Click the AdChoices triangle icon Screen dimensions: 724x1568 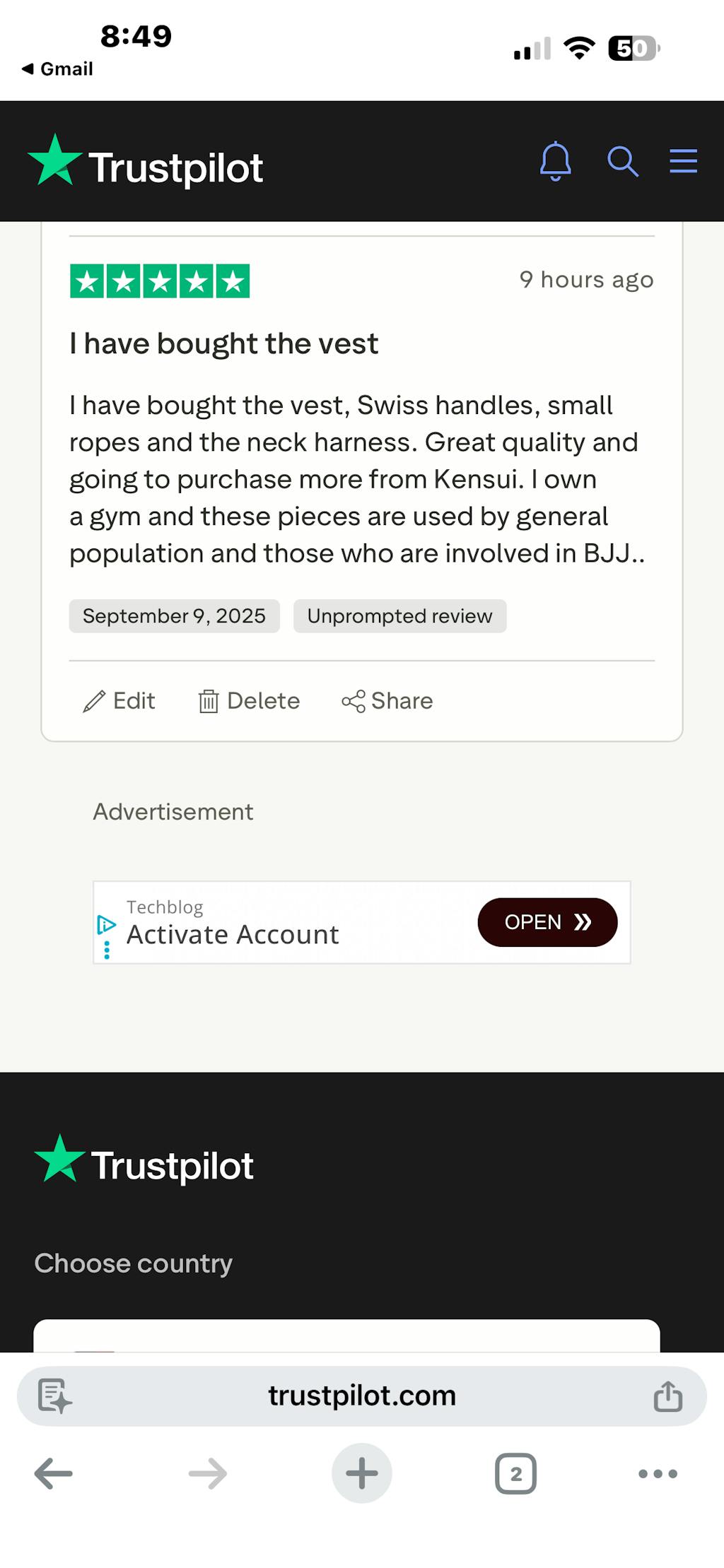pos(106,924)
